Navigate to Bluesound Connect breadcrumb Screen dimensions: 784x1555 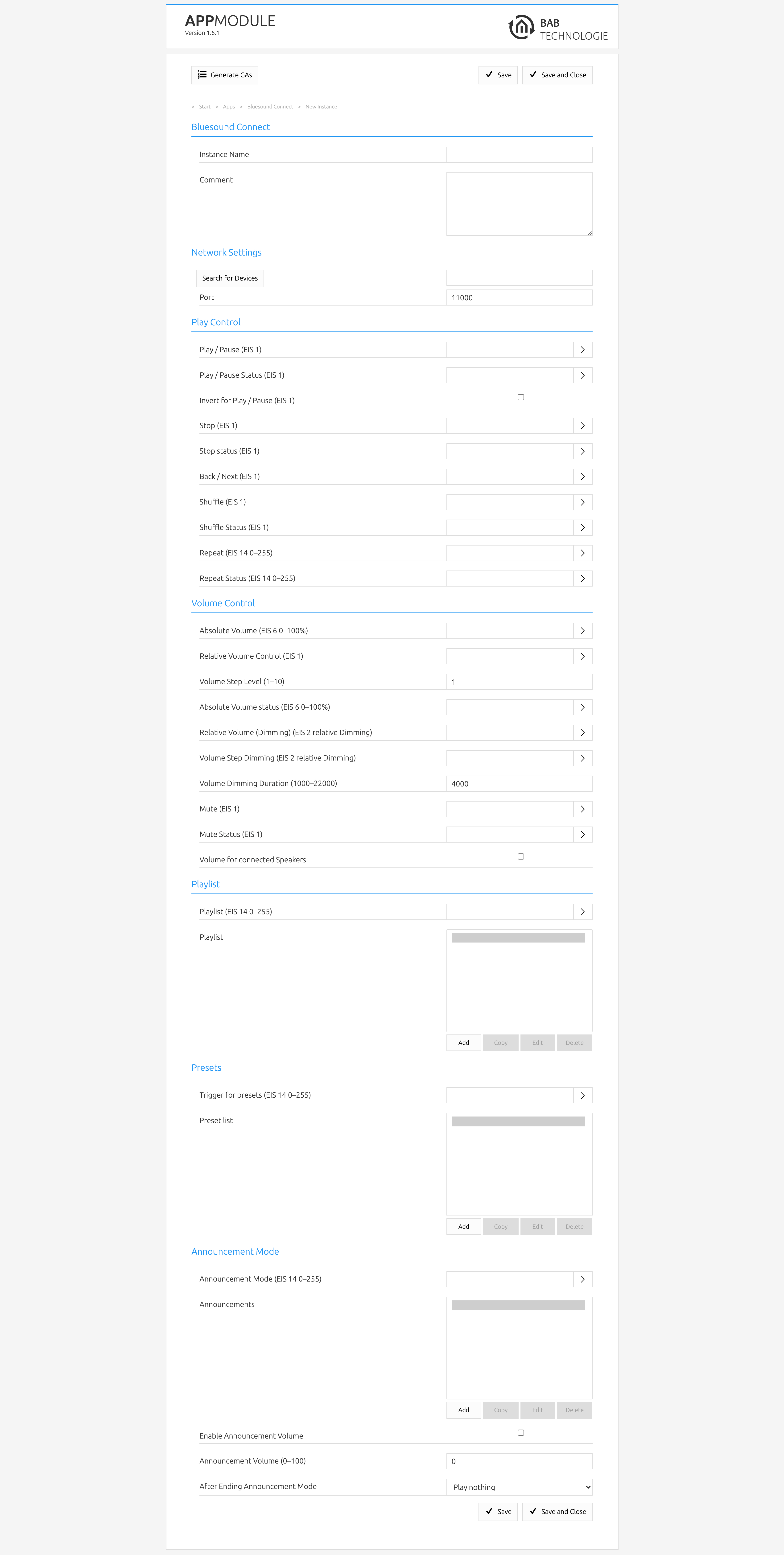[270, 107]
